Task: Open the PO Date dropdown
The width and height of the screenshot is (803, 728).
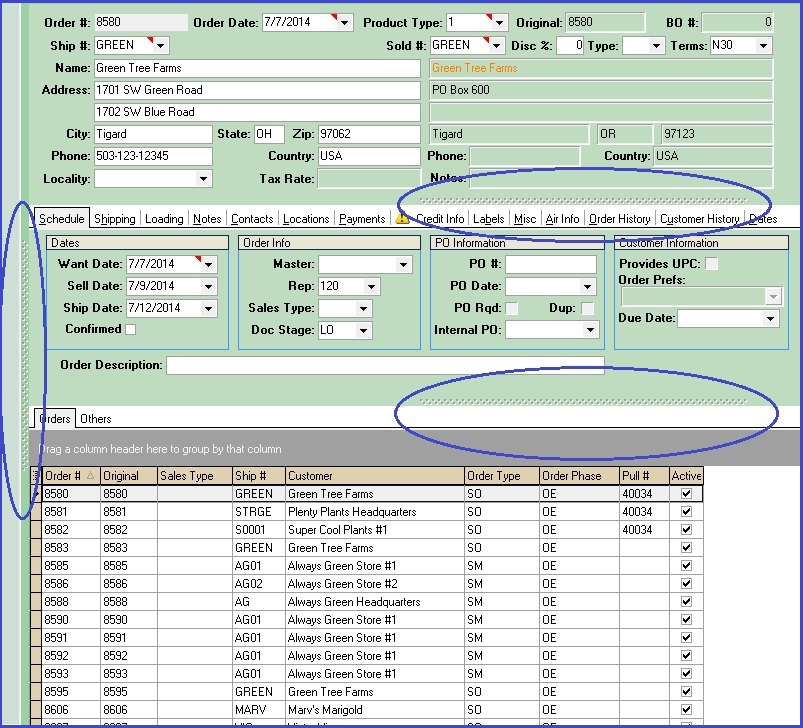Action: pos(587,286)
